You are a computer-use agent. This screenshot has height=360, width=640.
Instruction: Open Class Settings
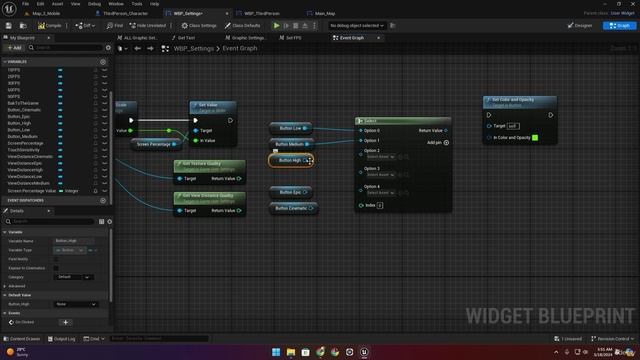click(199, 26)
